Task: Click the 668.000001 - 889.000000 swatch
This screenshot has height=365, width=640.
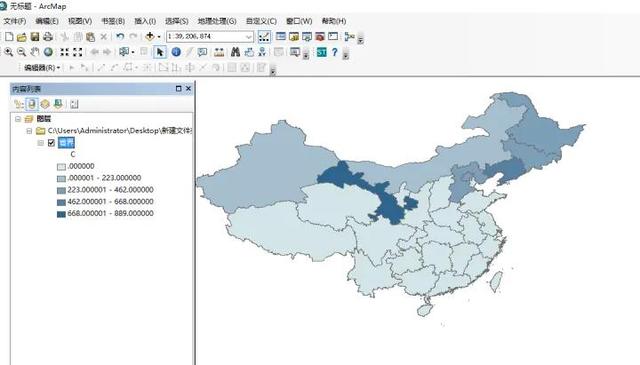Action: (61, 214)
